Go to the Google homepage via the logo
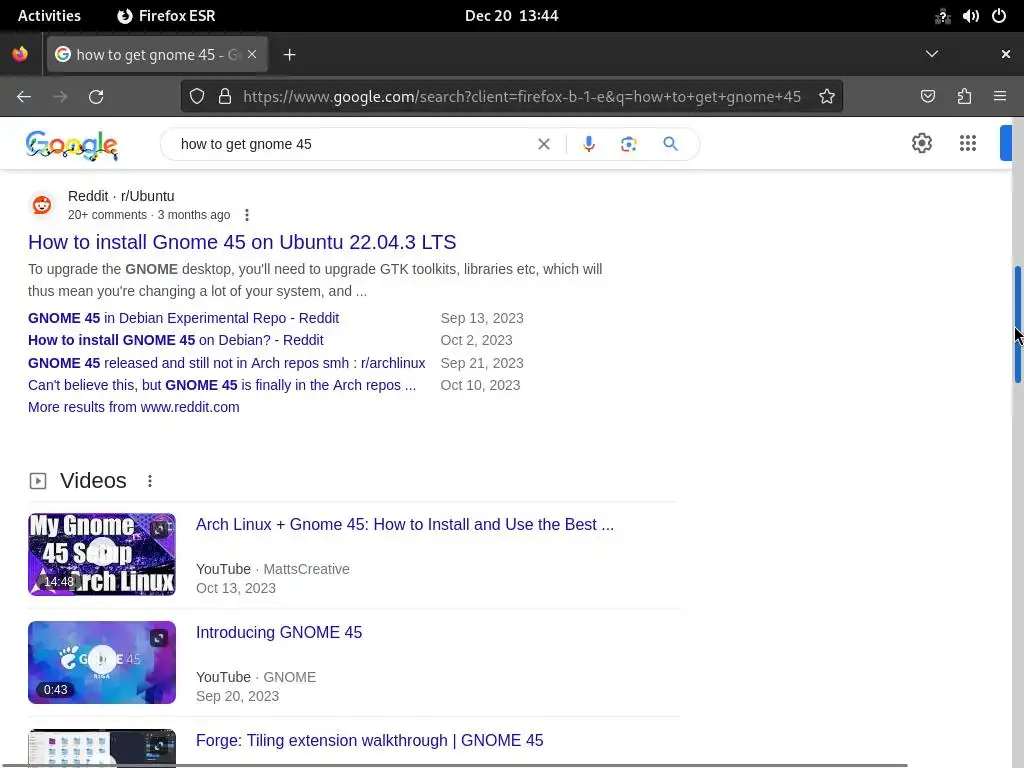This screenshot has height=768, width=1024. 72,145
